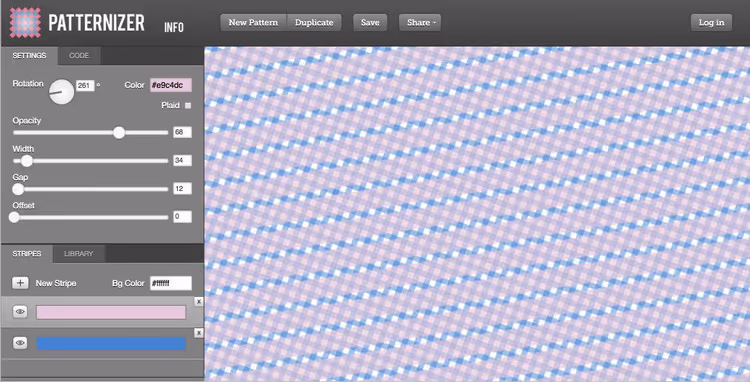
Task: Click the Offset value field 0
Action: click(x=182, y=217)
